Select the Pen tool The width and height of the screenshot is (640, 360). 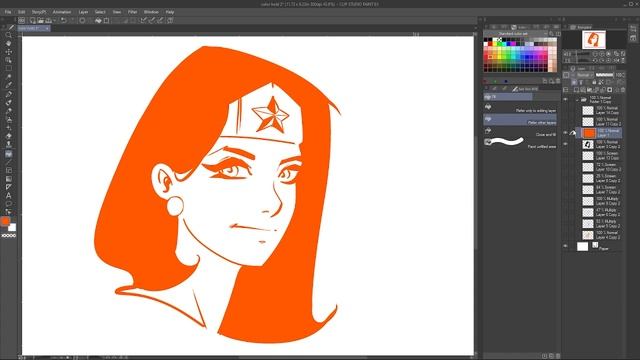(8, 94)
